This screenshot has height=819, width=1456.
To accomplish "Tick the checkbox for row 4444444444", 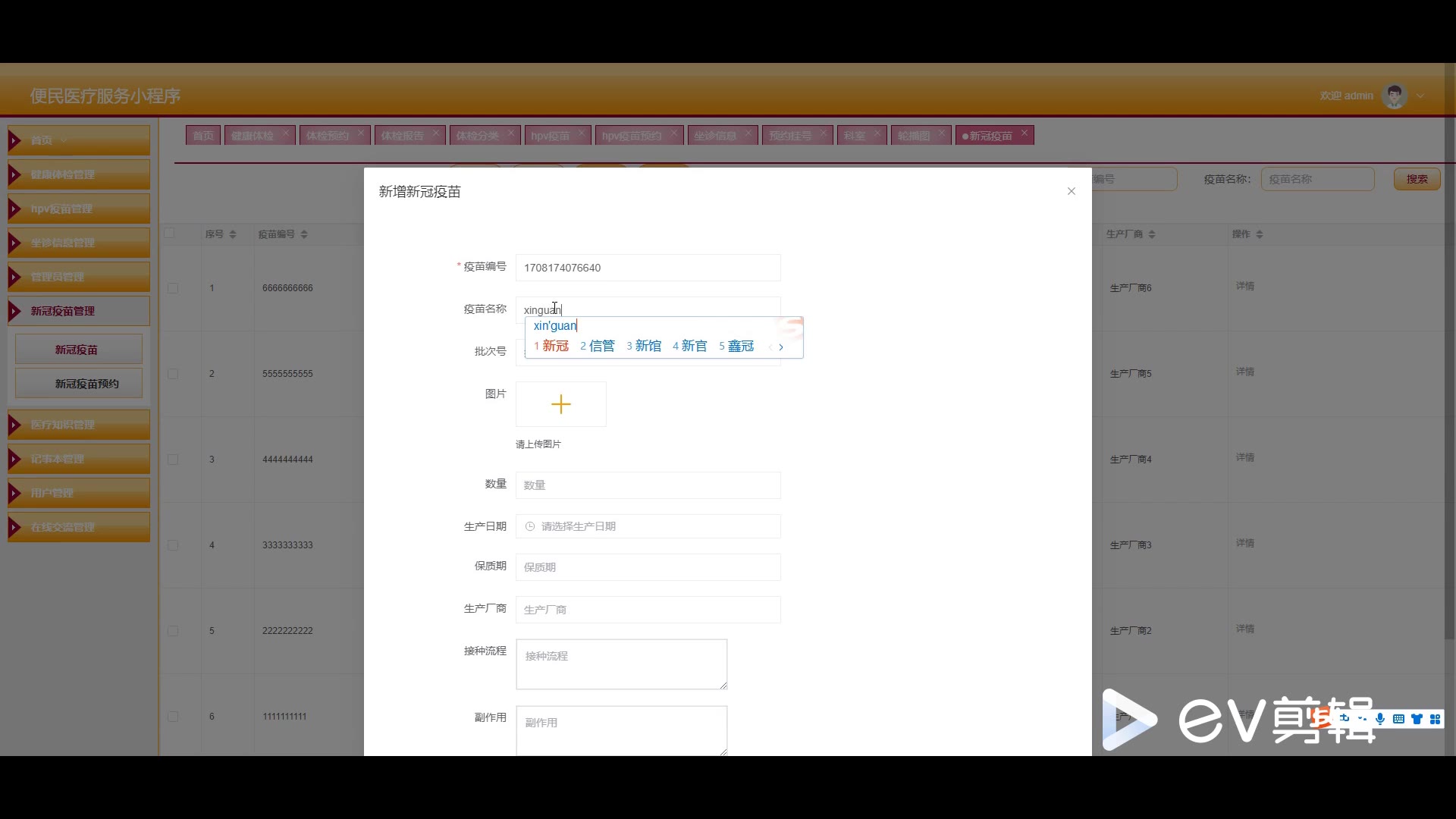I will coord(173,460).
